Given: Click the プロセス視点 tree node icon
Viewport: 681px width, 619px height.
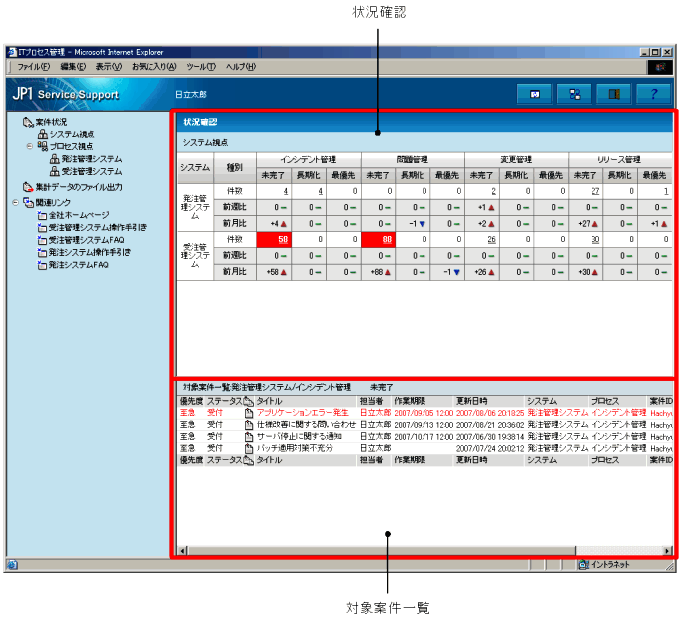Looking at the screenshot, I should tap(43, 146).
